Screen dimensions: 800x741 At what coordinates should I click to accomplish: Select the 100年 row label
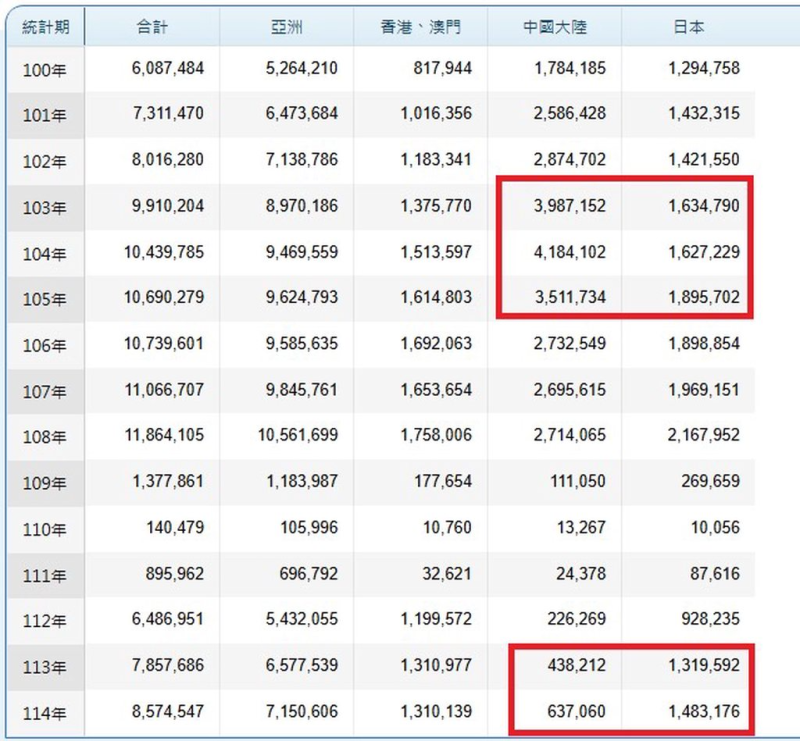pos(44,69)
